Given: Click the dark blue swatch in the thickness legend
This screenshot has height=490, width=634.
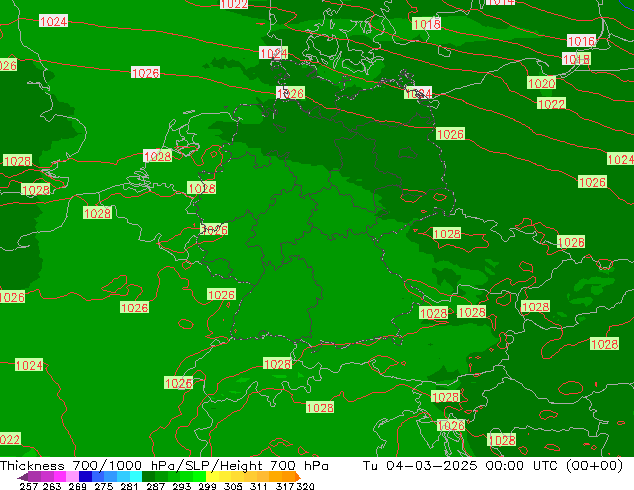Looking at the screenshot, I should click(x=85, y=476).
